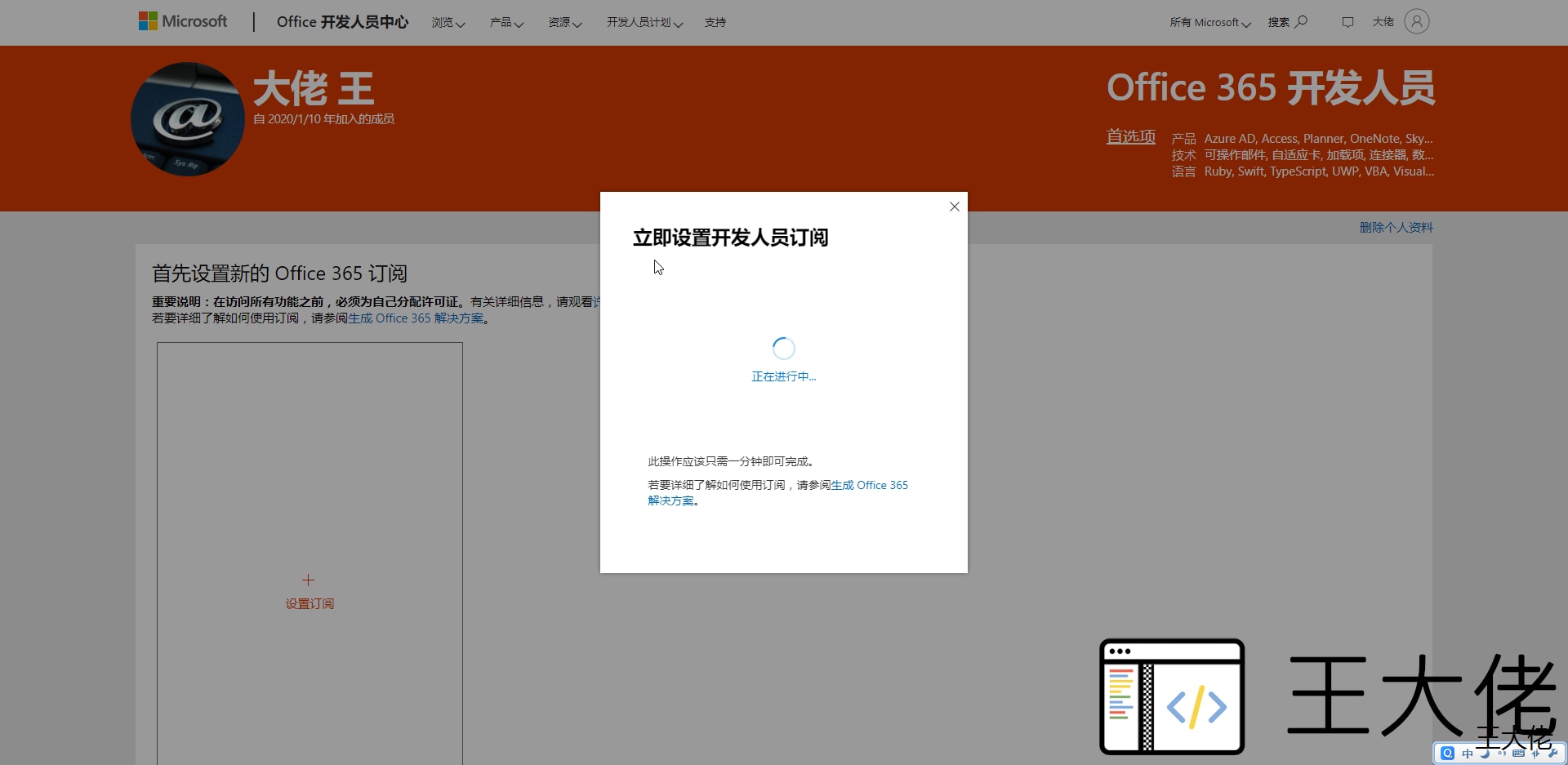This screenshot has width=1568, height=765.
Task: Open the 首选项 link in the banner
Action: 1130,136
